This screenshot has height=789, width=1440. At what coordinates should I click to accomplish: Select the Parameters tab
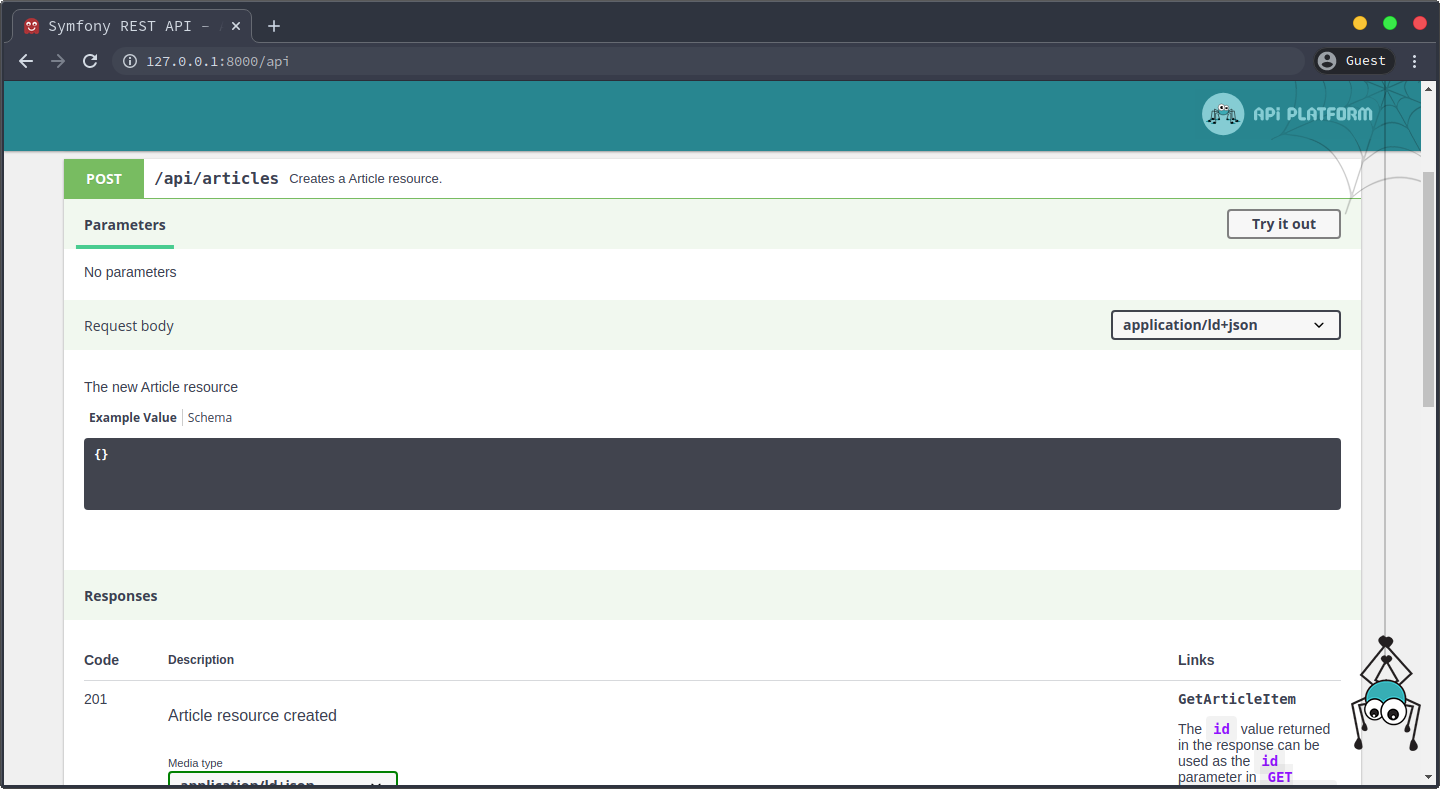(125, 225)
